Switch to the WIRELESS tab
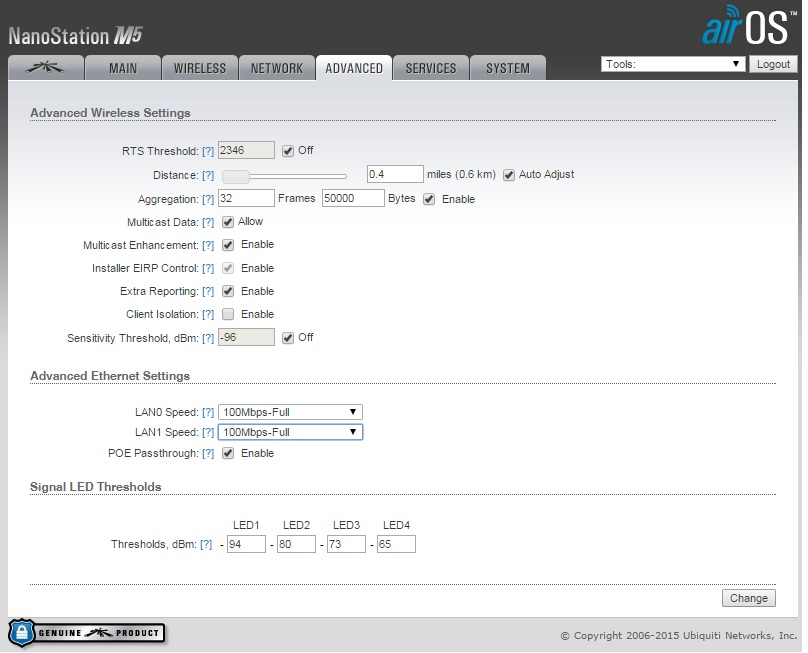808x653 pixels. [200, 68]
